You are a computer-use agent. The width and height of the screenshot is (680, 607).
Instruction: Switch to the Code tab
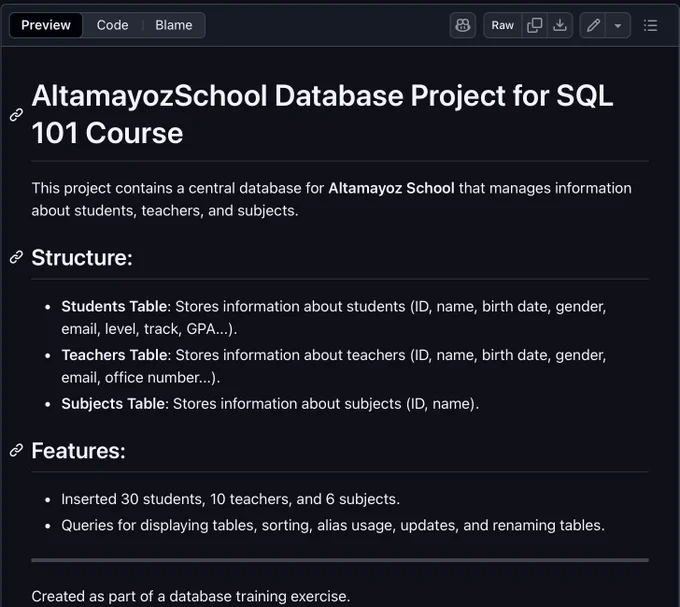pyautogui.click(x=112, y=25)
